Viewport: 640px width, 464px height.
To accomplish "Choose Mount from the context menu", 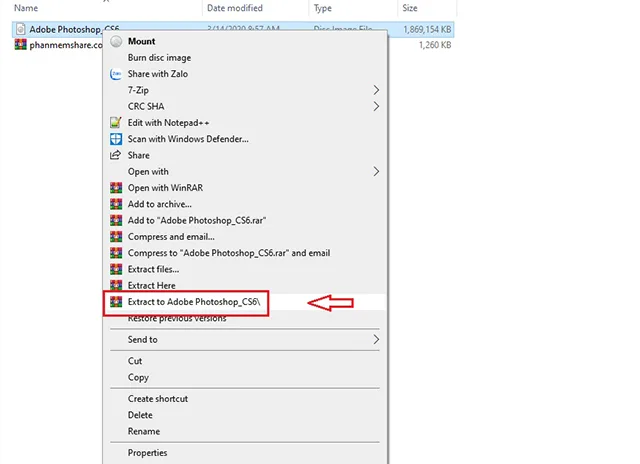I will 142,41.
